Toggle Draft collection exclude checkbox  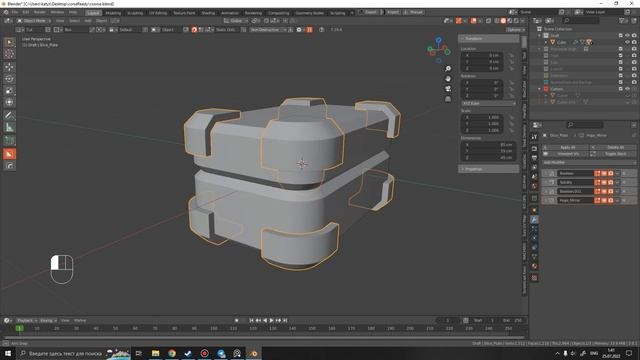click(x=621, y=36)
